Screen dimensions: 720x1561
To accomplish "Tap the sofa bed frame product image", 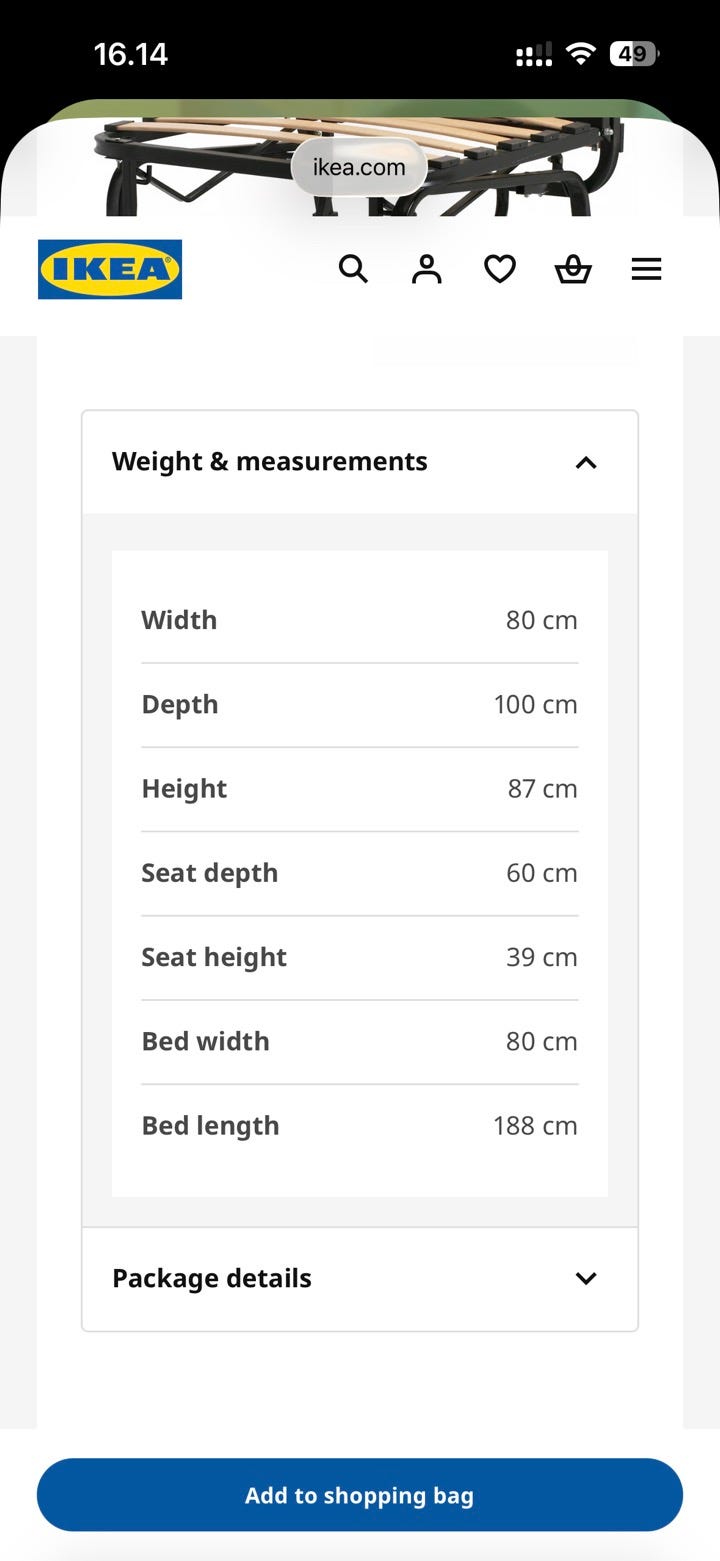I will (x=360, y=160).
